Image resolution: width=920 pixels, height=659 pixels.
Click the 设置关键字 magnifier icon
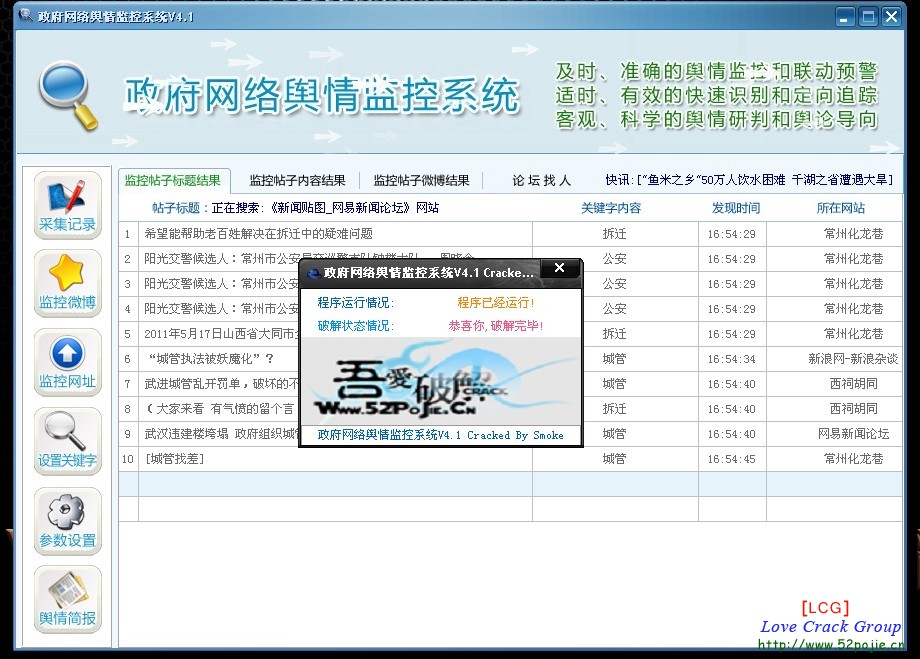click(x=66, y=441)
